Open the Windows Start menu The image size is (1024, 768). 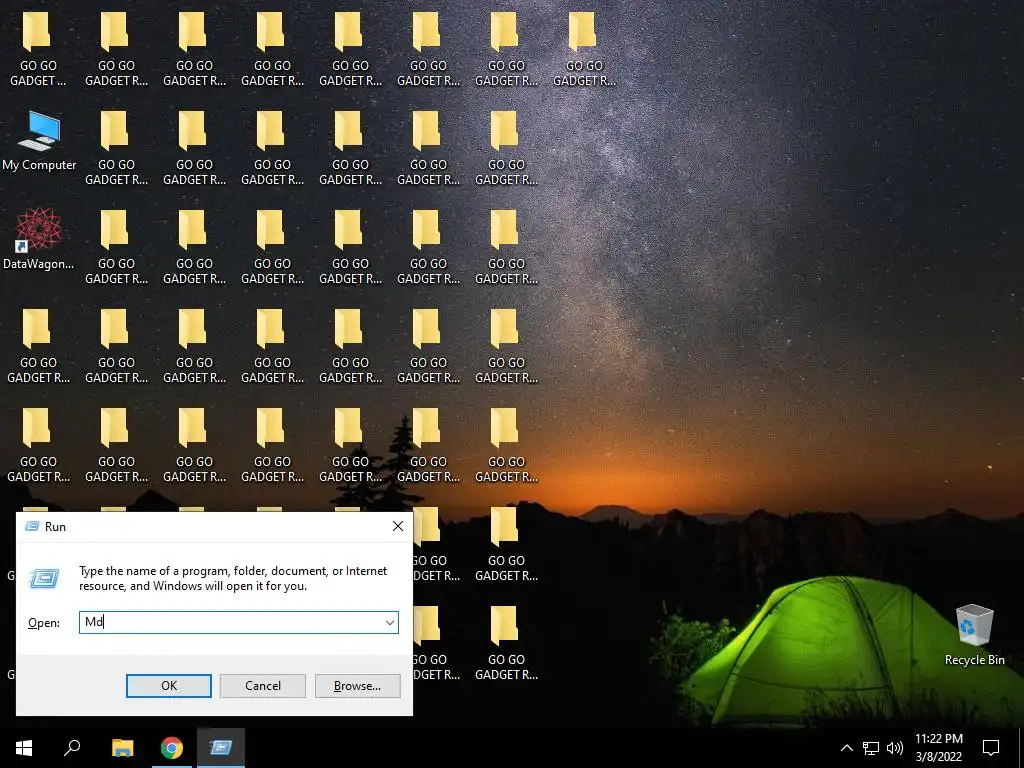24,748
